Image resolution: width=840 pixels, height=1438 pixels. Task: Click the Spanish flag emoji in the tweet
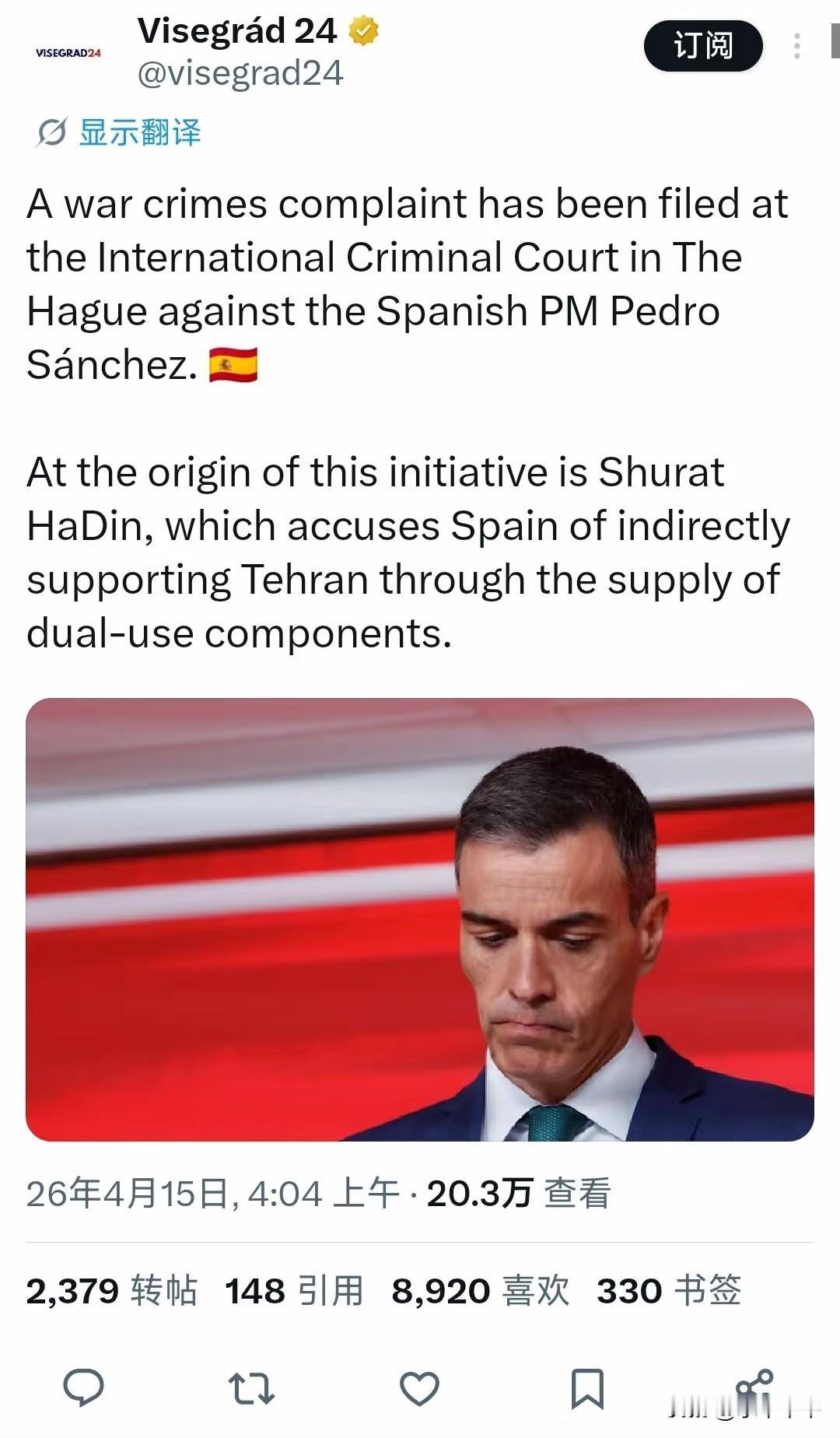coord(235,366)
